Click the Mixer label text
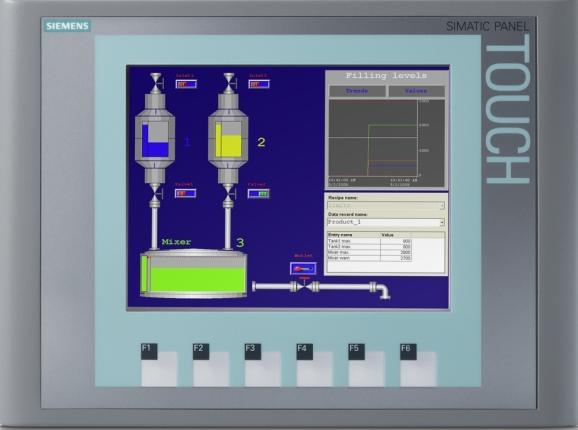Viewport: 578px width, 430px height. tap(177, 242)
